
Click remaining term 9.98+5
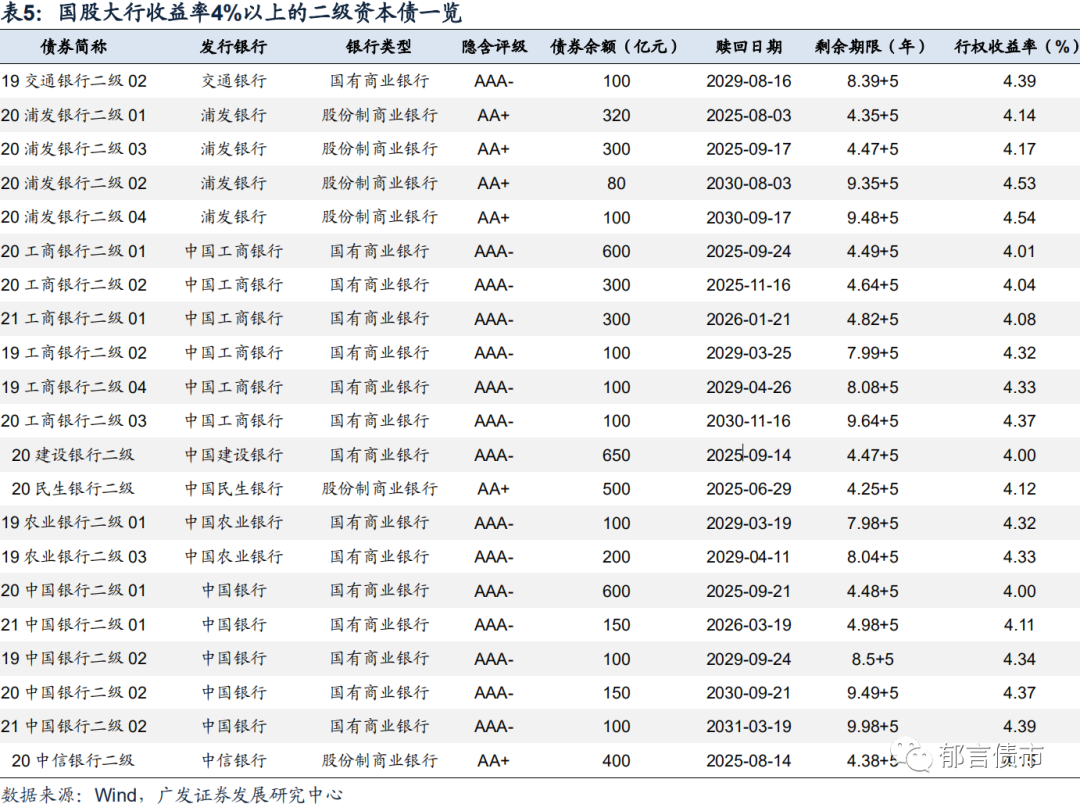click(873, 726)
